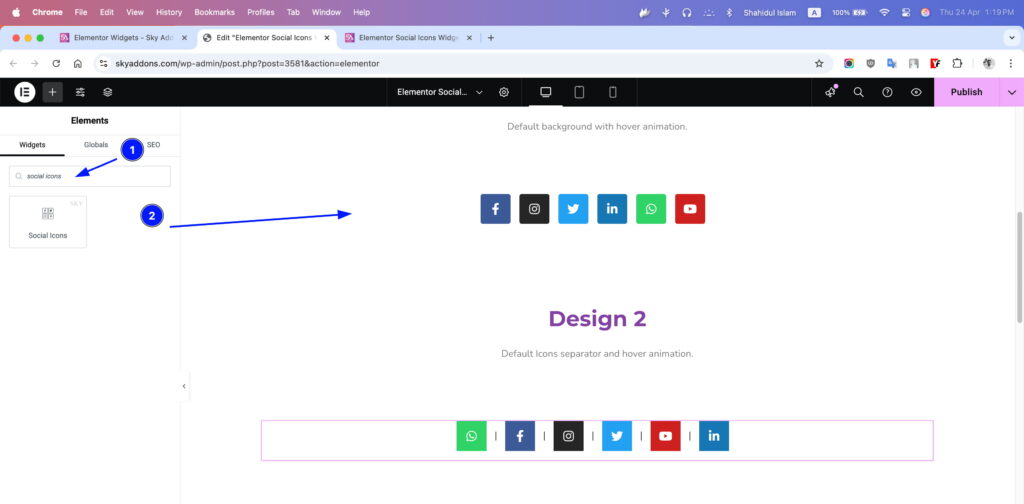Open the Apple menu
This screenshot has height=504, width=1024.
(x=16, y=12)
